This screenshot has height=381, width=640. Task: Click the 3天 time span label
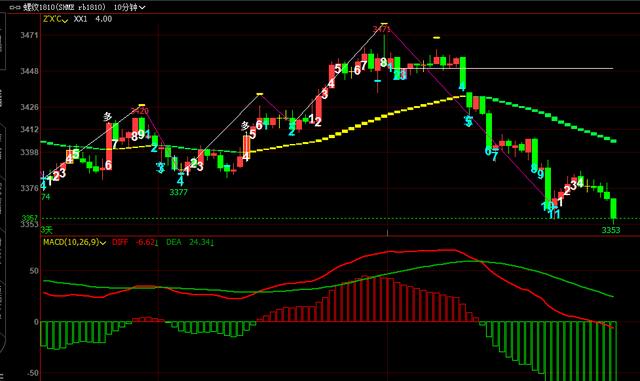[x=47, y=230]
